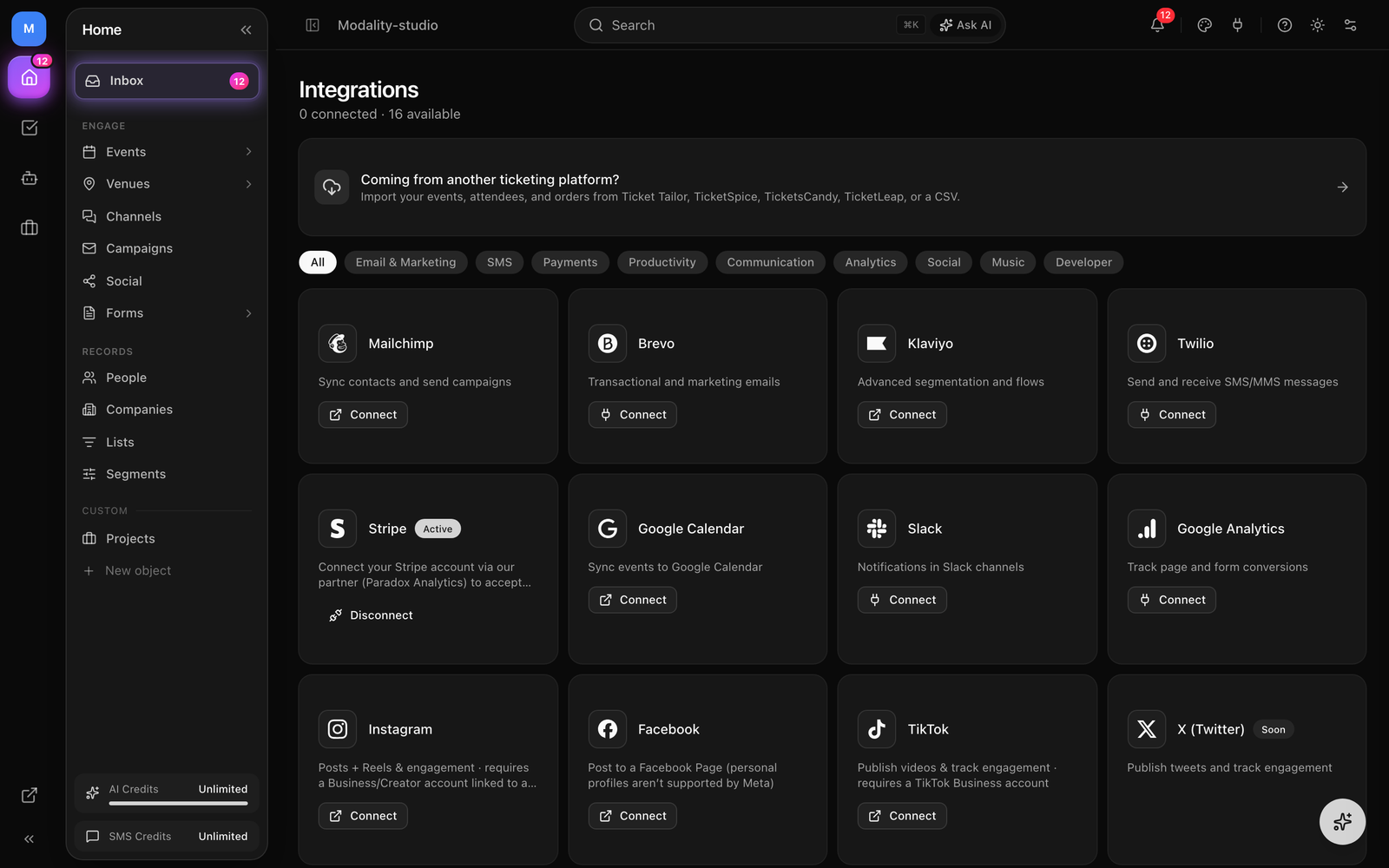Connect Slack notifications

902,600
